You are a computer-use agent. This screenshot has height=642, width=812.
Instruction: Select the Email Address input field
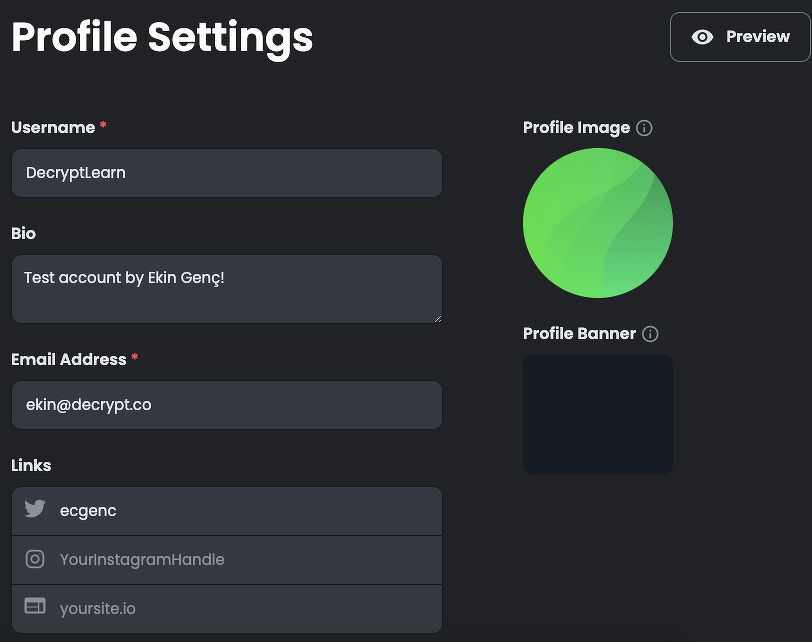226,405
